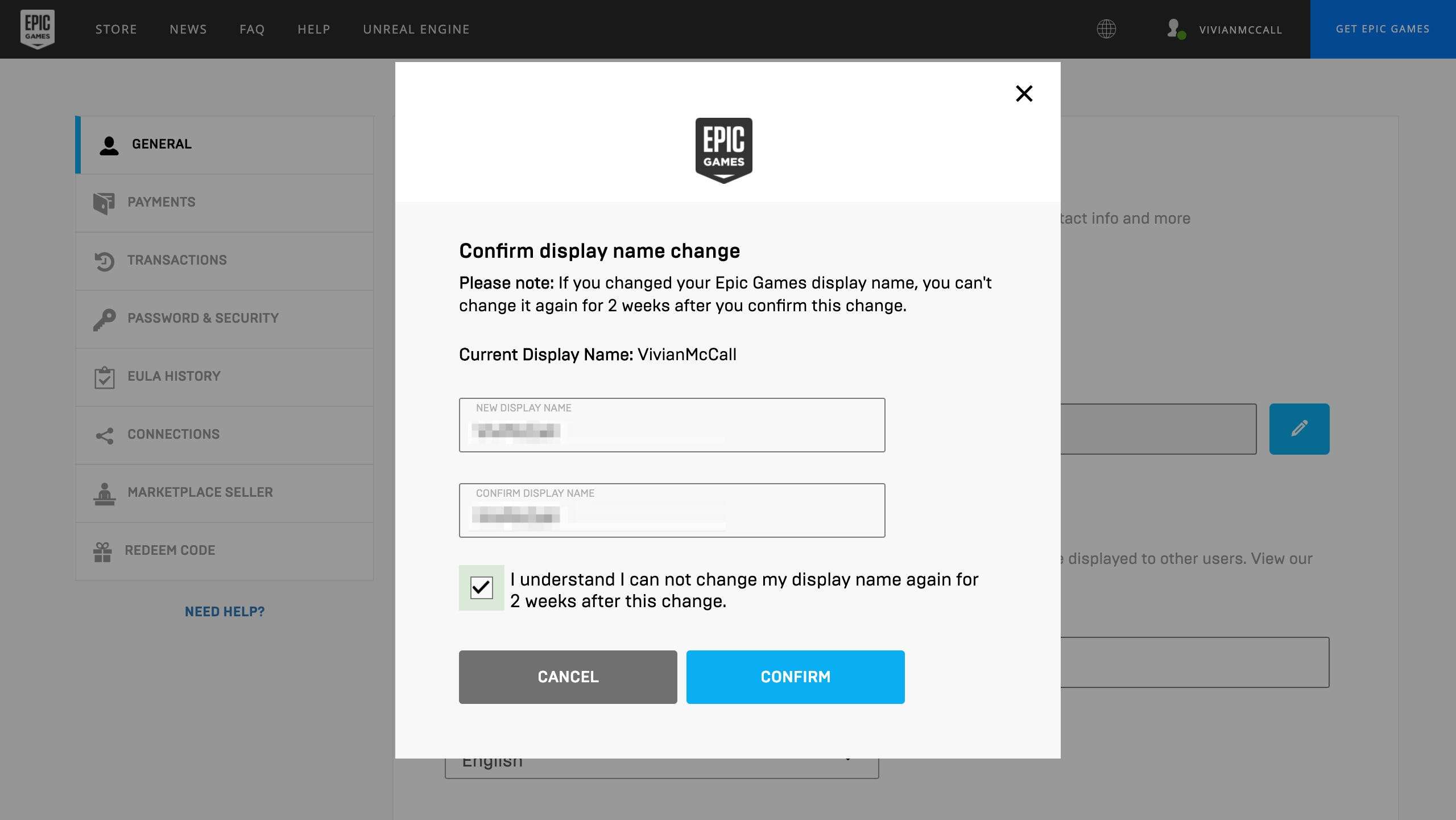Click the Cancel name change button
The width and height of the screenshot is (1456, 820).
click(568, 676)
